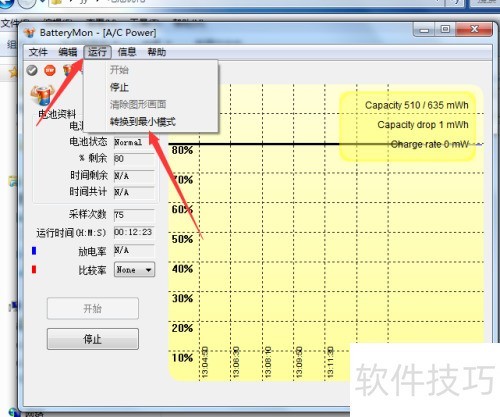Minimize the BatteryMon window

point(424,30)
